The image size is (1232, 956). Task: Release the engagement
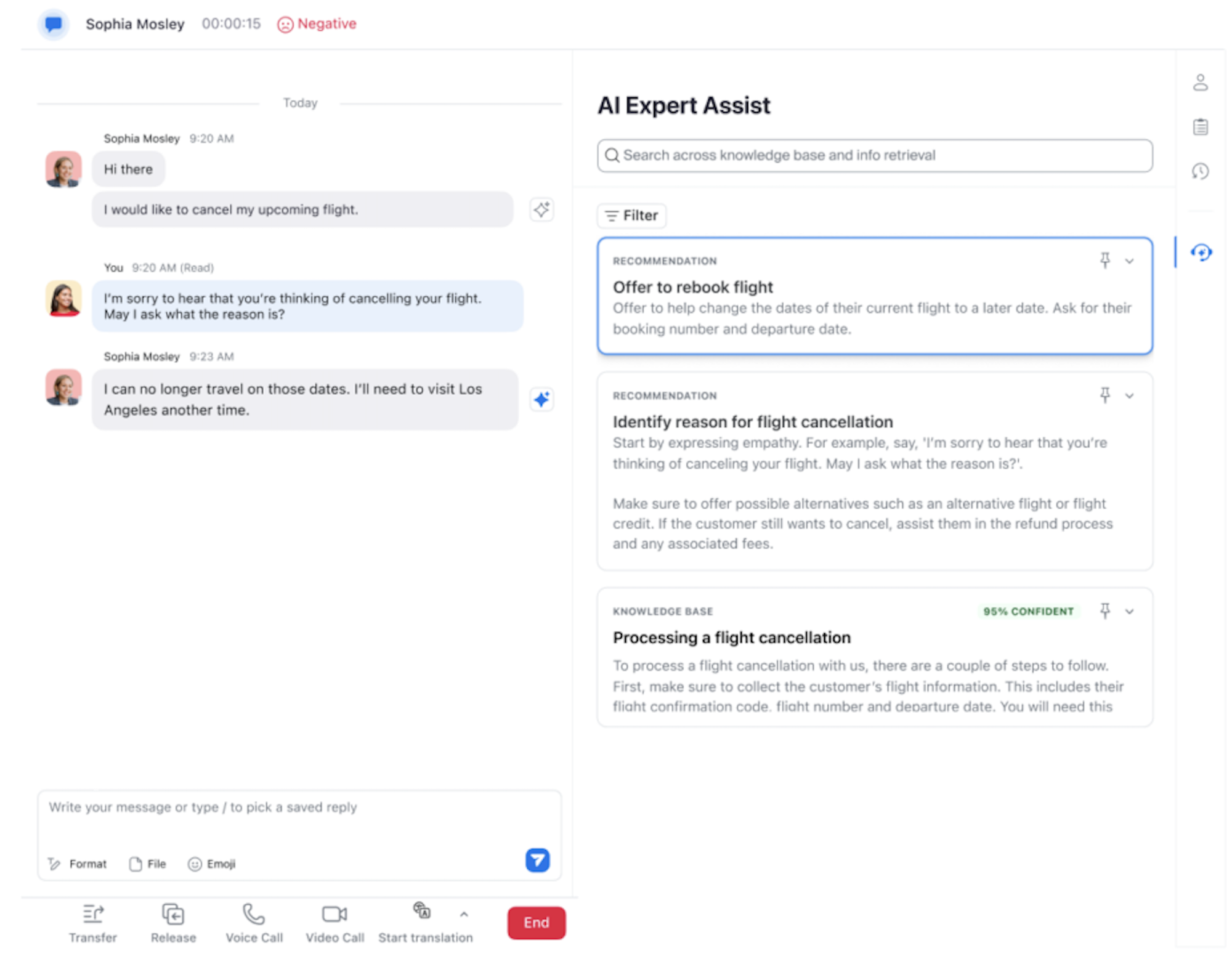pos(174,923)
